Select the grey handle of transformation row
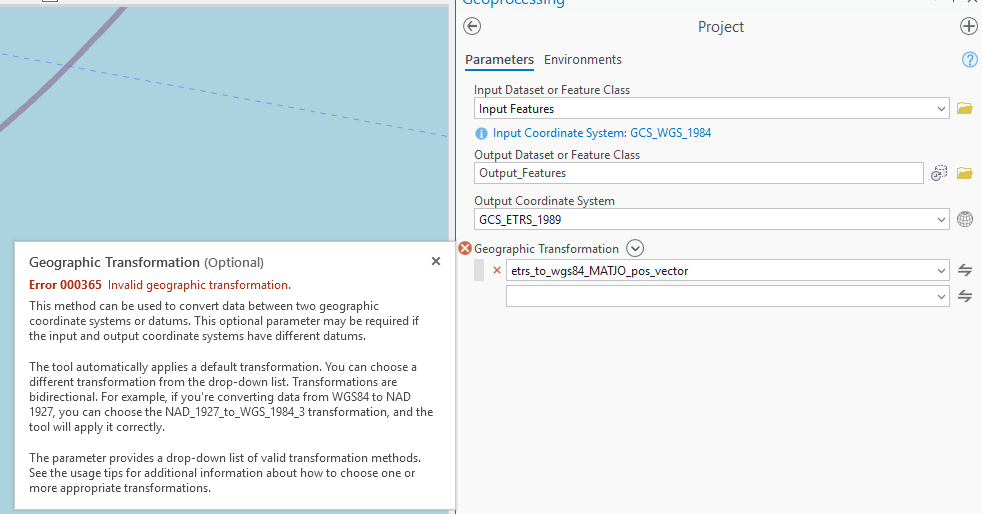This screenshot has height=514, width=982. (479, 270)
